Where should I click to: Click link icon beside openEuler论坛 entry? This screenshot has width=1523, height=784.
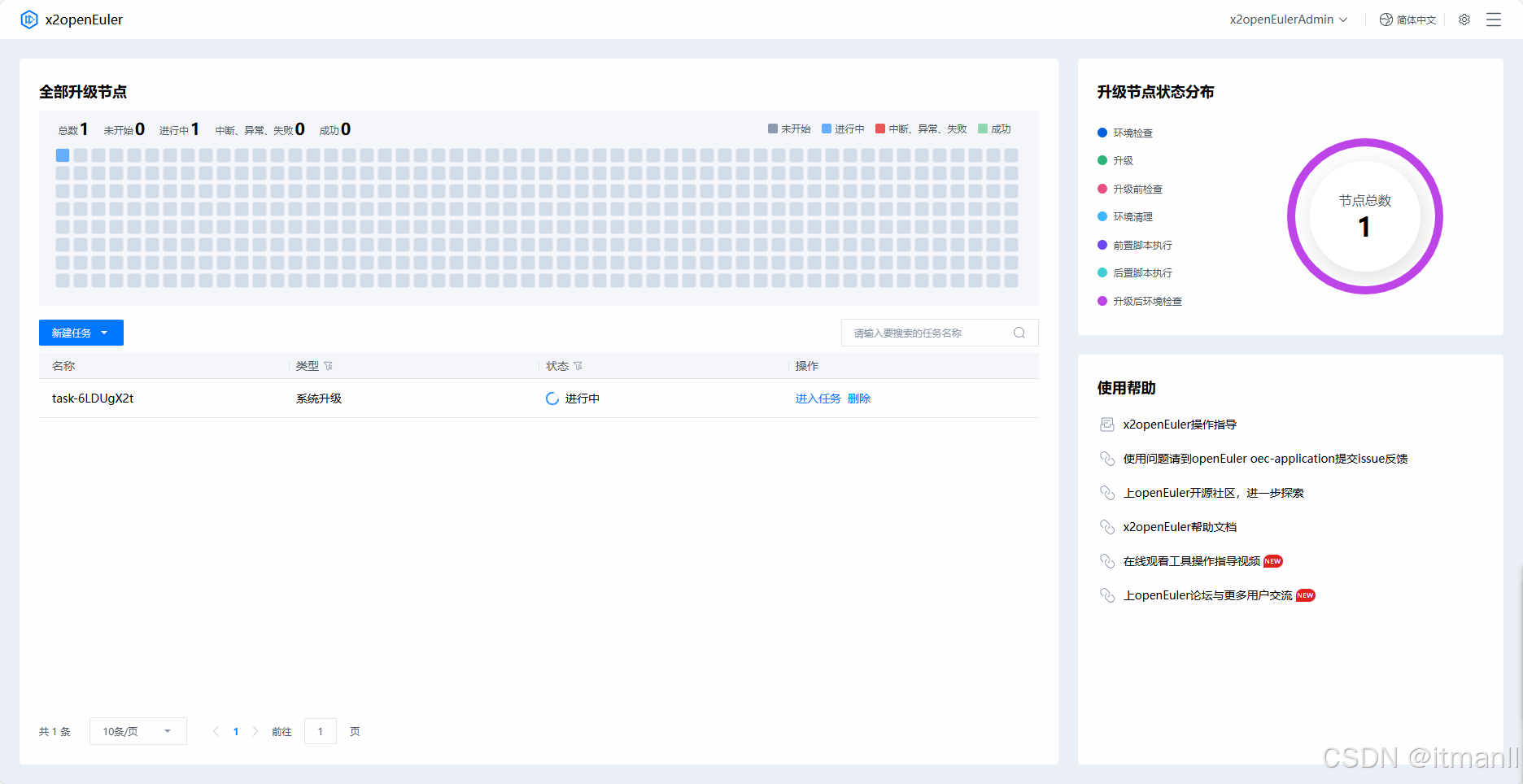tap(1107, 595)
